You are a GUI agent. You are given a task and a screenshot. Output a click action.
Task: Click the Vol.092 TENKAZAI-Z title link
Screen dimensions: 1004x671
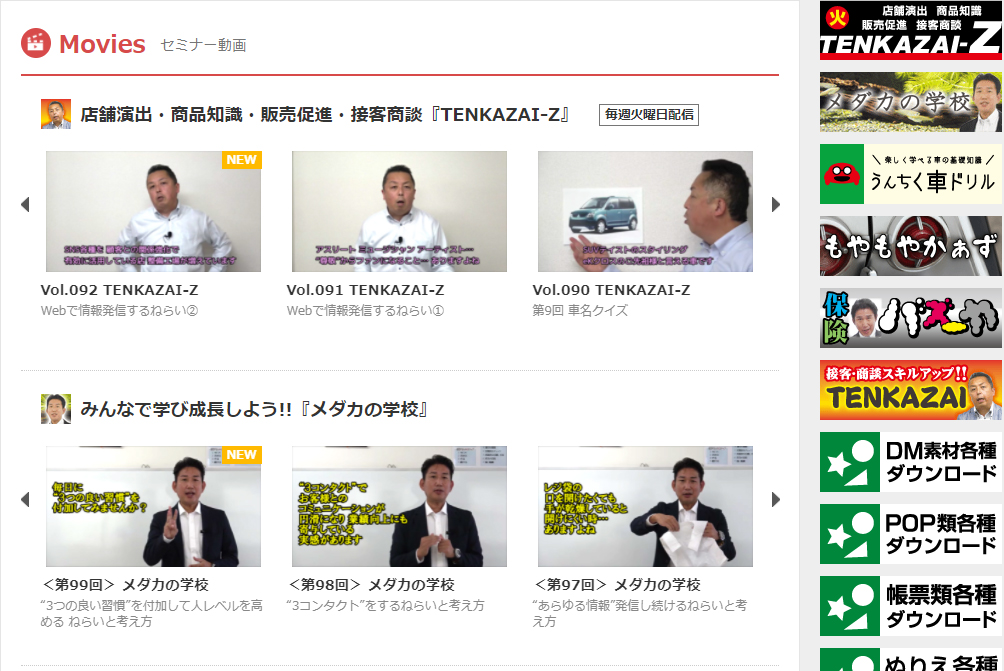(x=120, y=290)
